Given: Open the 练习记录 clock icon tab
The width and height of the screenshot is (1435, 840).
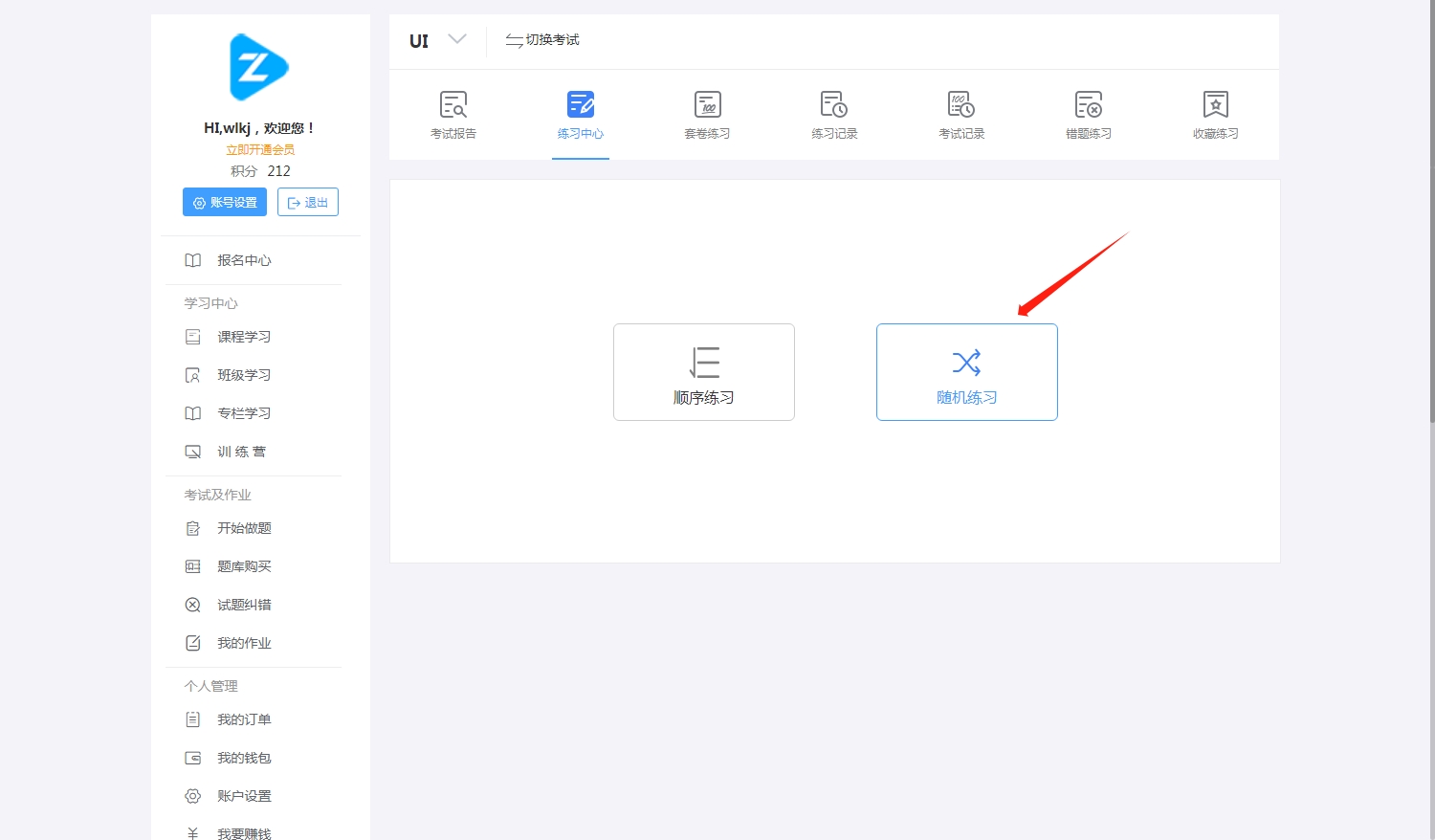Looking at the screenshot, I should pos(834,104).
